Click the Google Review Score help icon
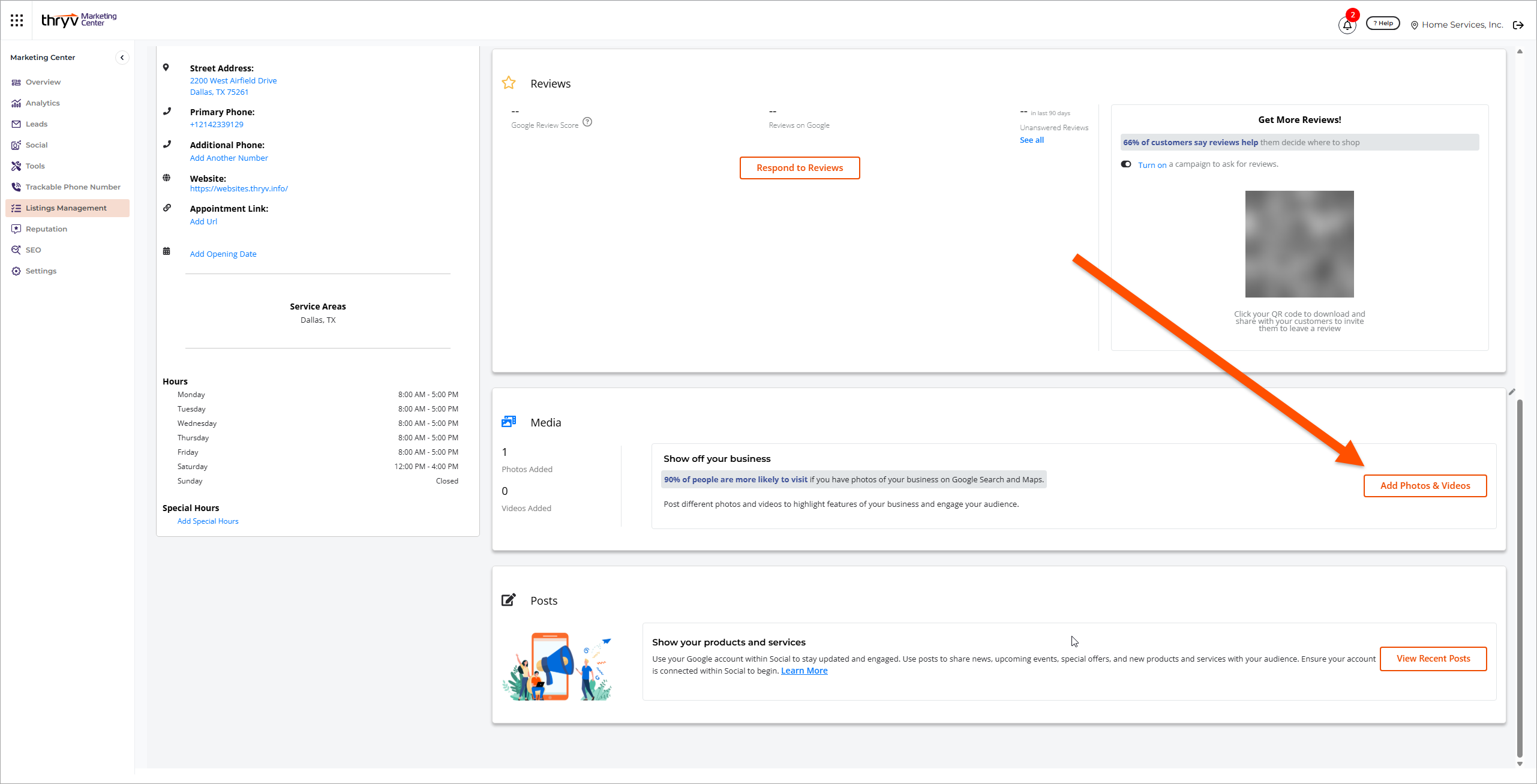The image size is (1537, 784). tap(587, 122)
